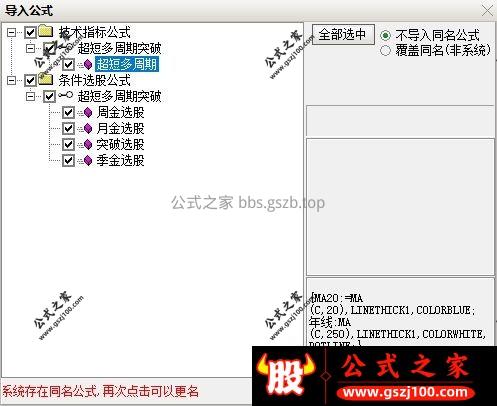The image size is (497, 406).
Task: Select the 月金选股 formula
Action: pyautogui.click(x=120, y=128)
